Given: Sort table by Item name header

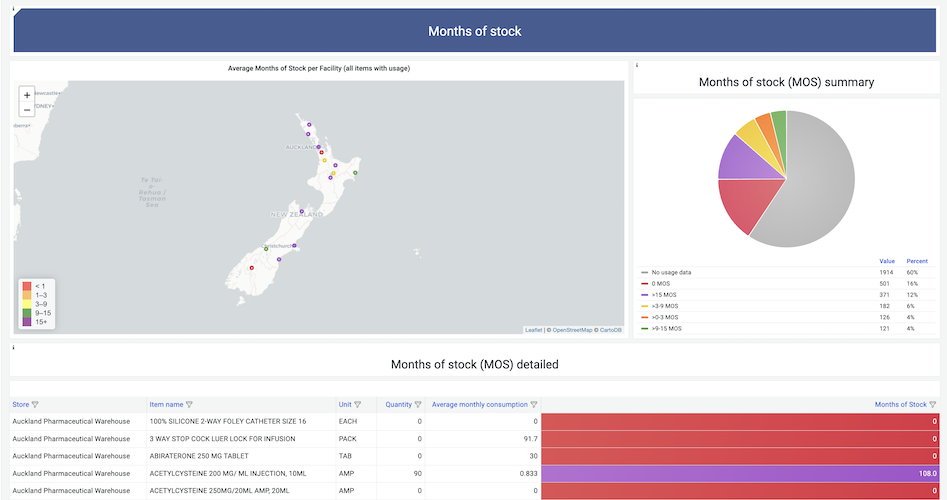Looking at the screenshot, I should 166,405.
